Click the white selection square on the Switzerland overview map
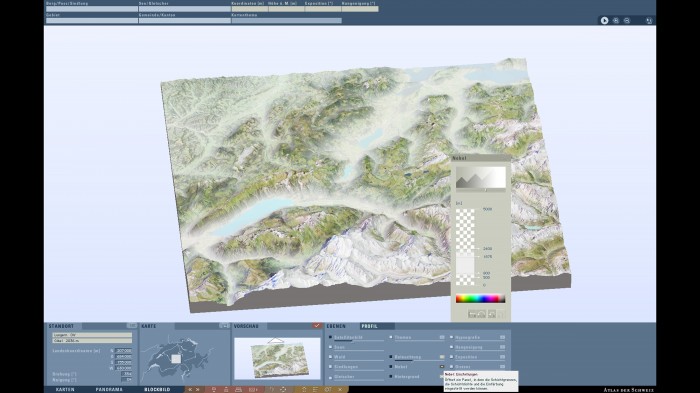This screenshot has height=393, width=700. pos(176,359)
